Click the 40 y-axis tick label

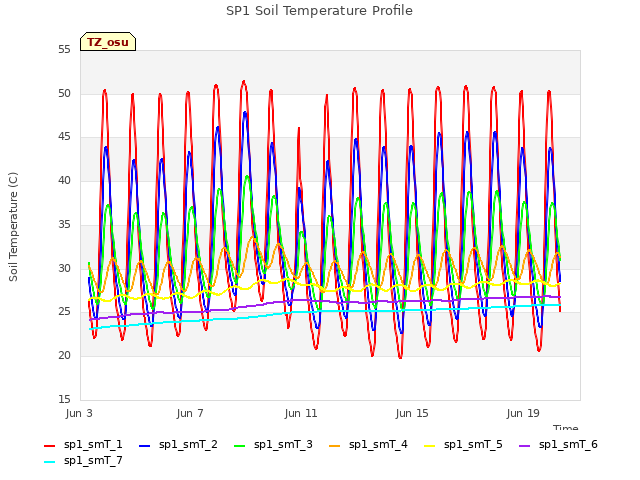click(64, 180)
